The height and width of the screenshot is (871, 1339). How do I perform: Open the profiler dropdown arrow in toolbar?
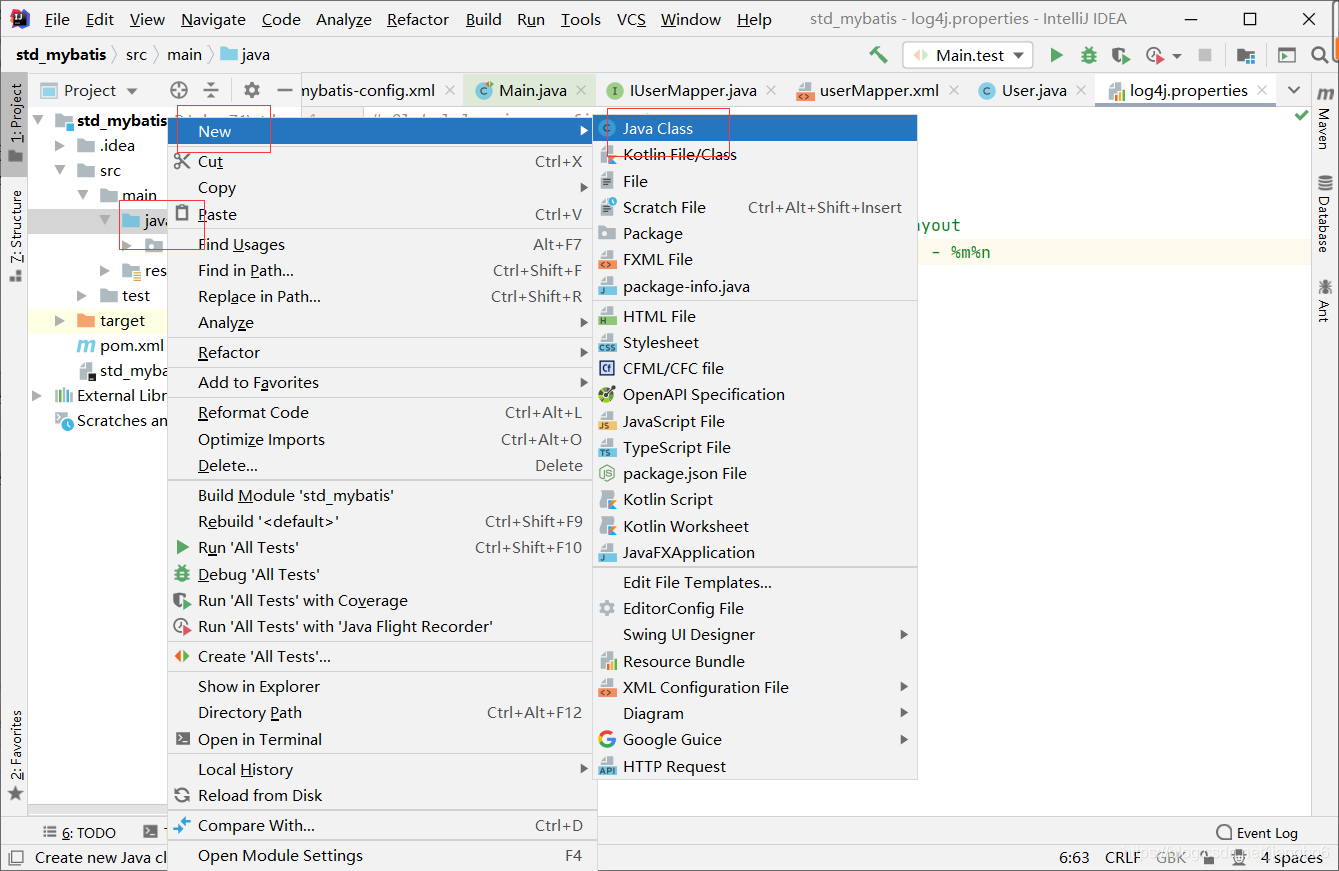click(x=1177, y=56)
